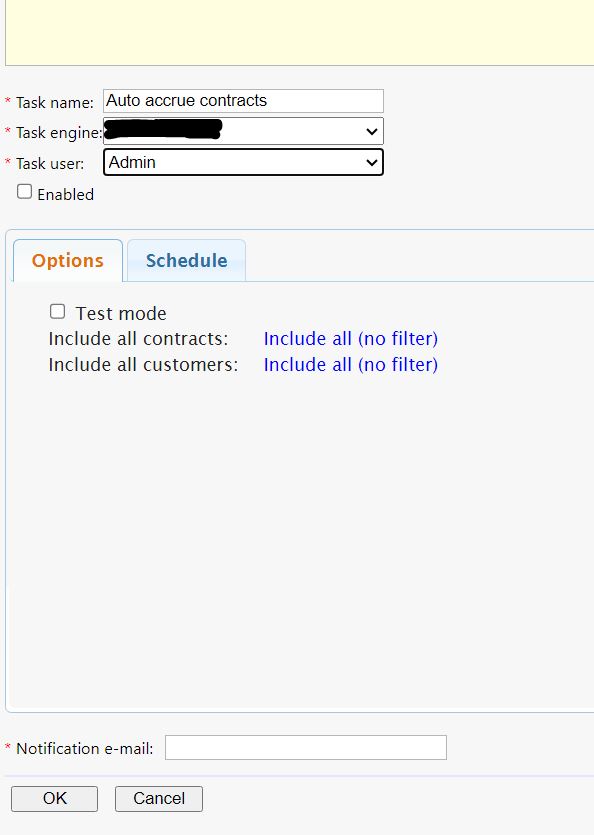Screen dimensions: 594x835
Task: Open contracts filter Include all link
Action: [x=351, y=339]
